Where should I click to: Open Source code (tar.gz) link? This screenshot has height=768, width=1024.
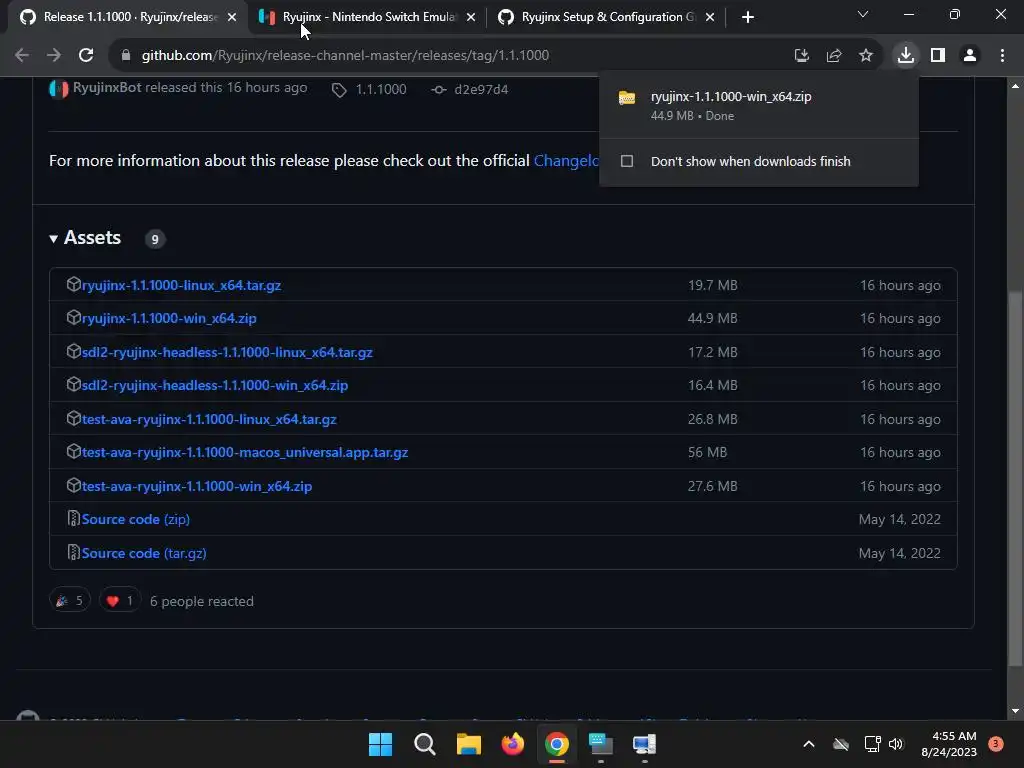pos(144,553)
